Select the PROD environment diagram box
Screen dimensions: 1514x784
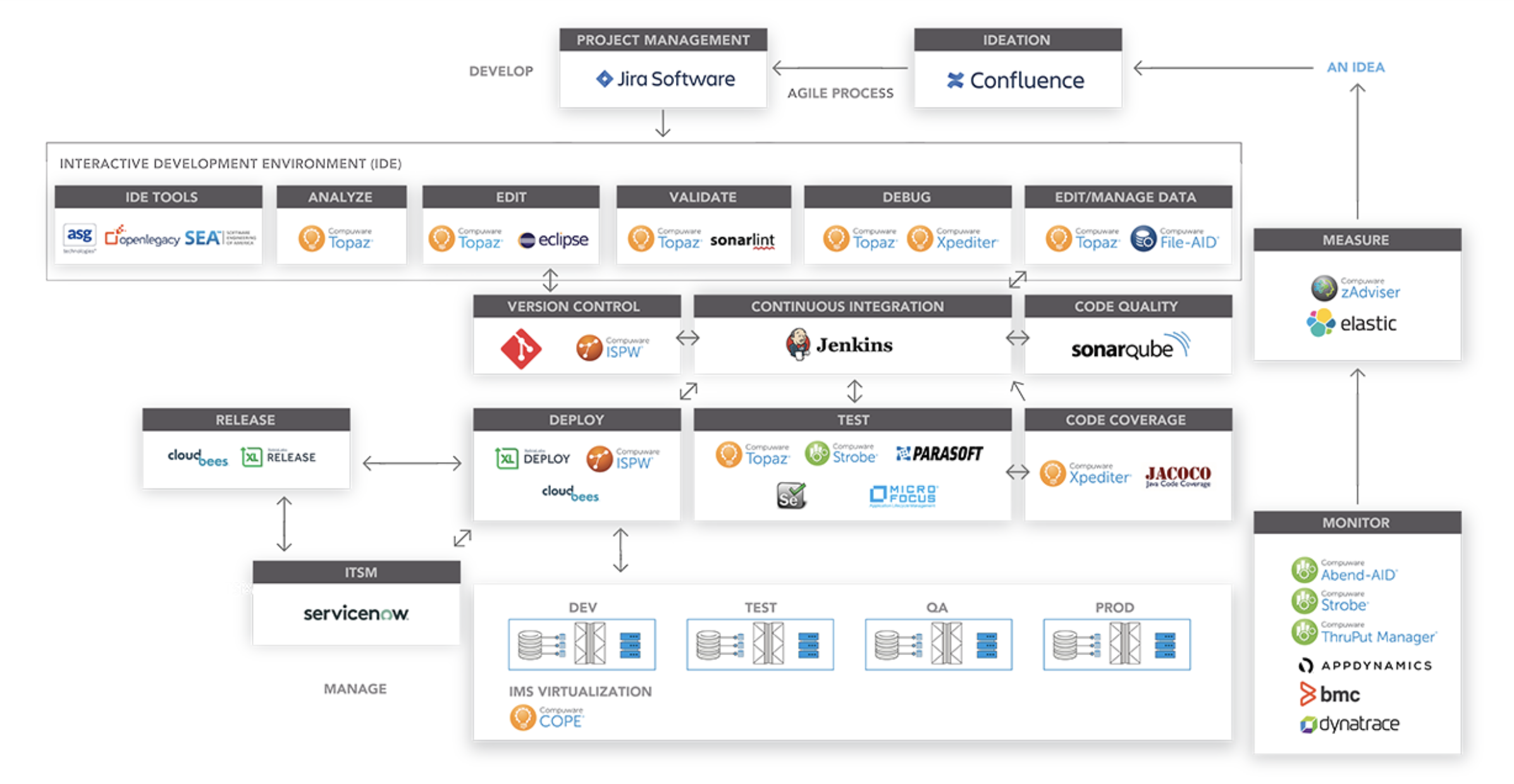click(x=1116, y=644)
